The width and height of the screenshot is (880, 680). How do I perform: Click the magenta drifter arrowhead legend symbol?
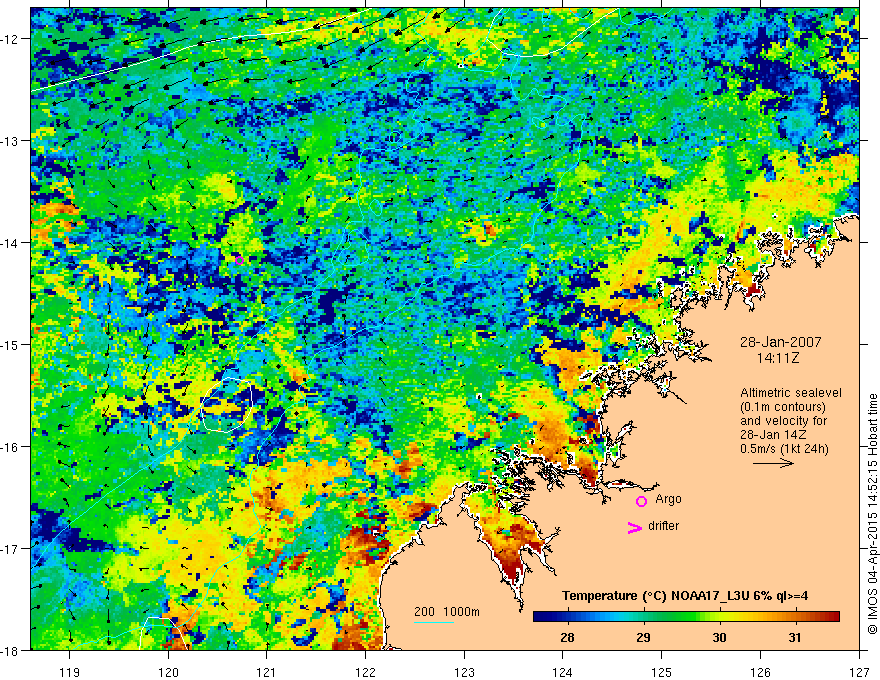click(x=635, y=527)
